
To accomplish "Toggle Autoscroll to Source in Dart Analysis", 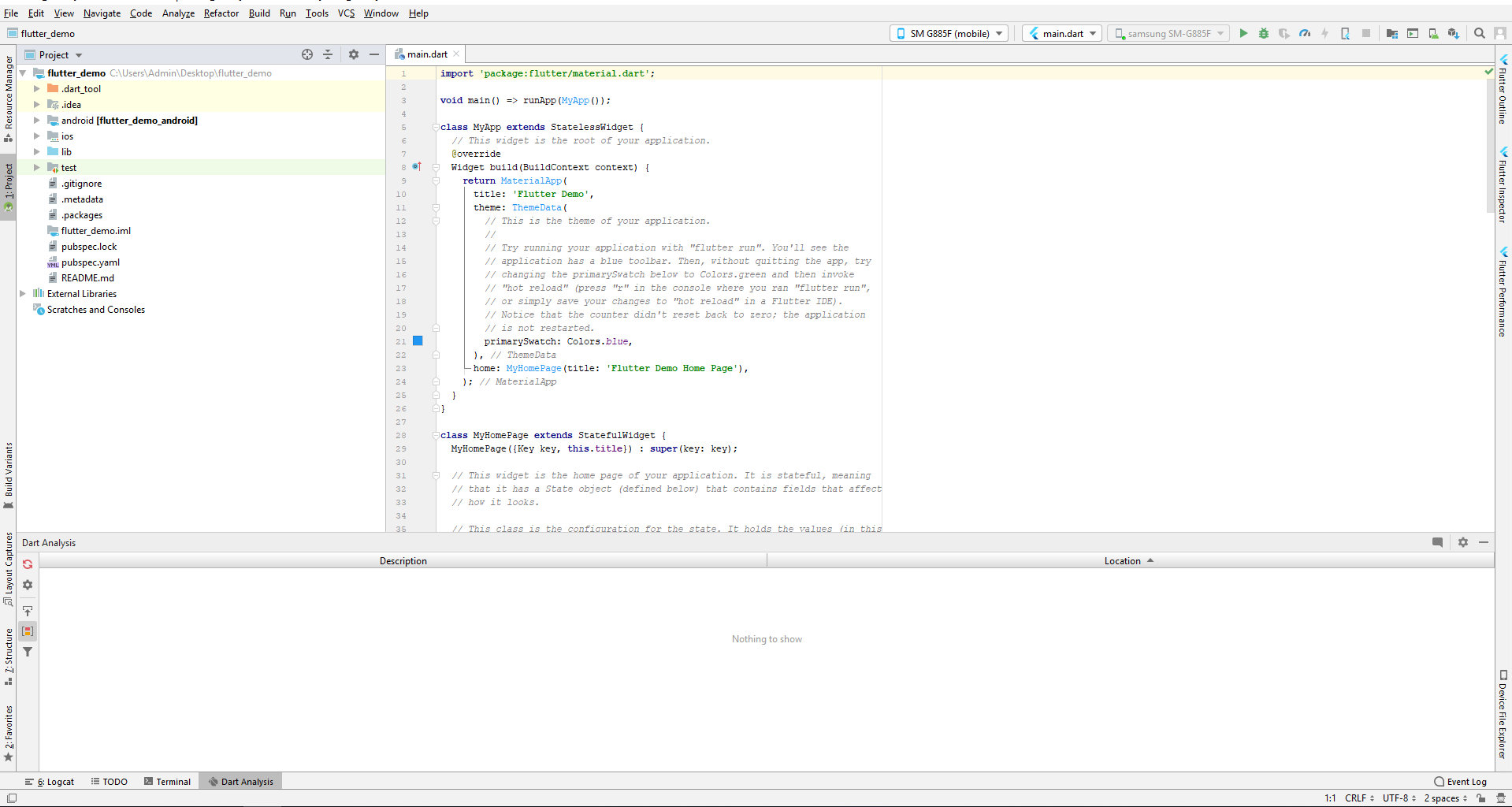I will click(x=28, y=611).
